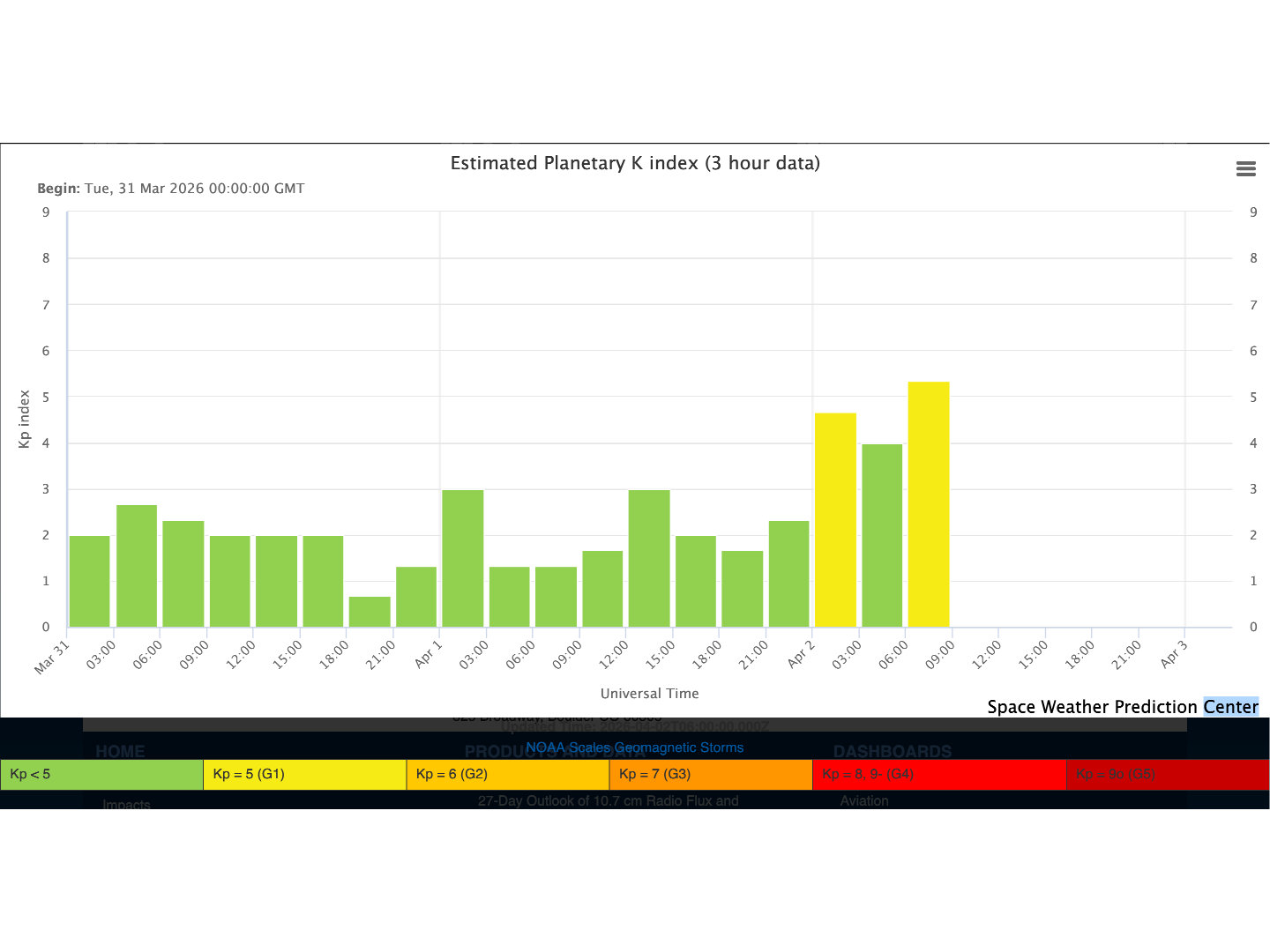Screen dimensions: 1270x952
Task: Click the Aviation link
Action: (863, 801)
